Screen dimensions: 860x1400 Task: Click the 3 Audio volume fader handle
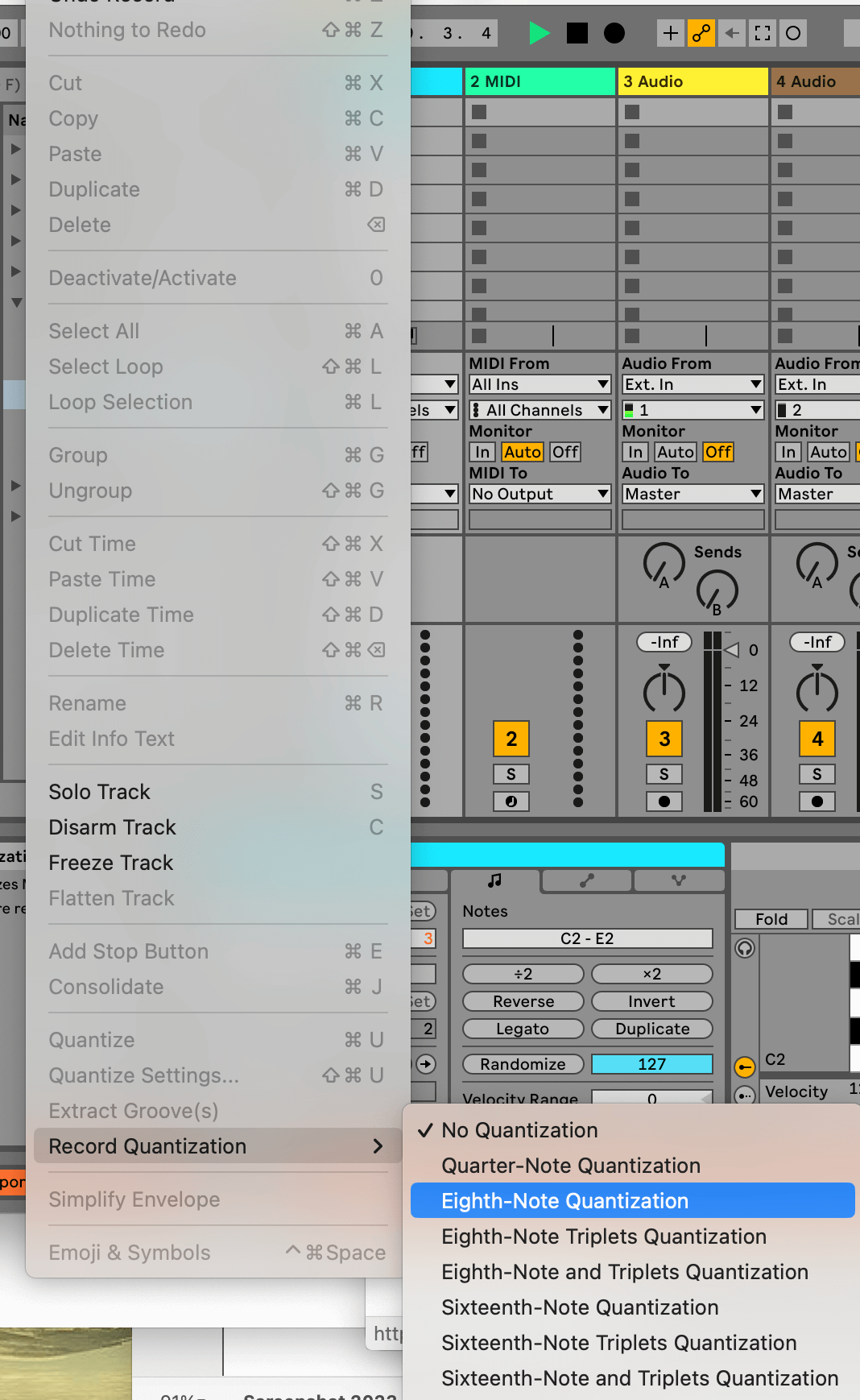click(731, 649)
